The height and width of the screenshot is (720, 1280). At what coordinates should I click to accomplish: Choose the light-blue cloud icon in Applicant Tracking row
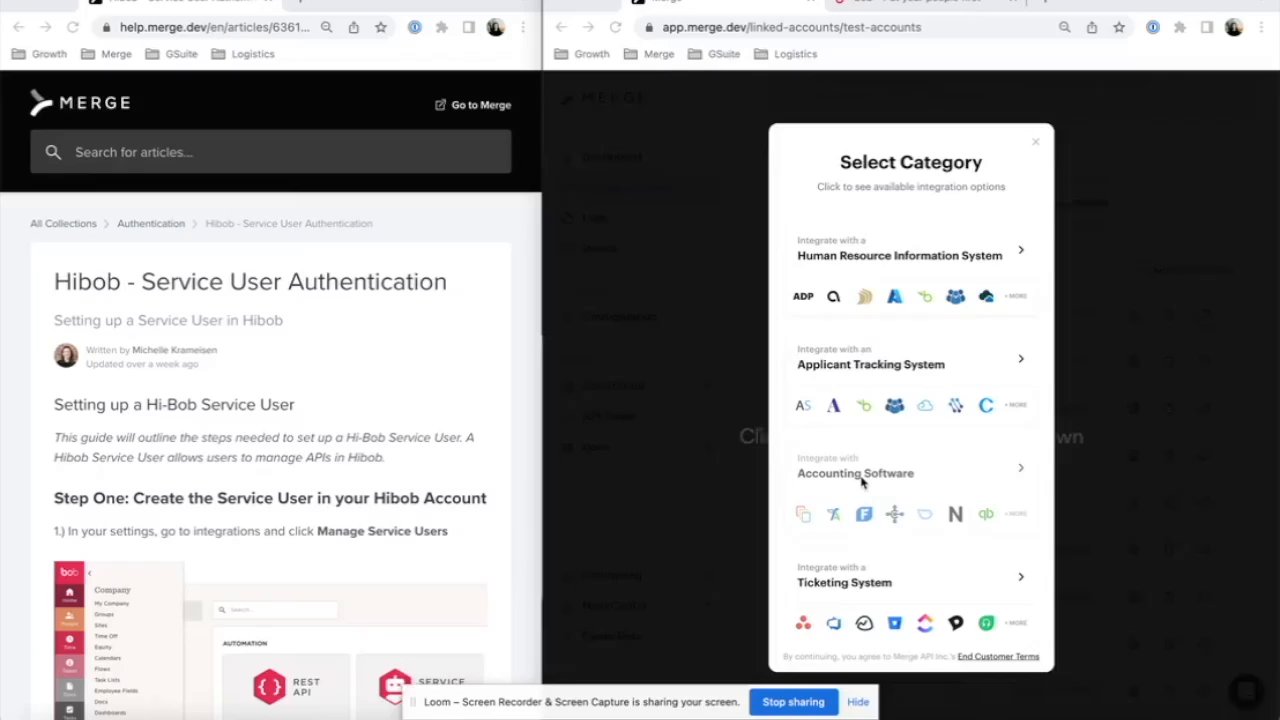point(925,405)
